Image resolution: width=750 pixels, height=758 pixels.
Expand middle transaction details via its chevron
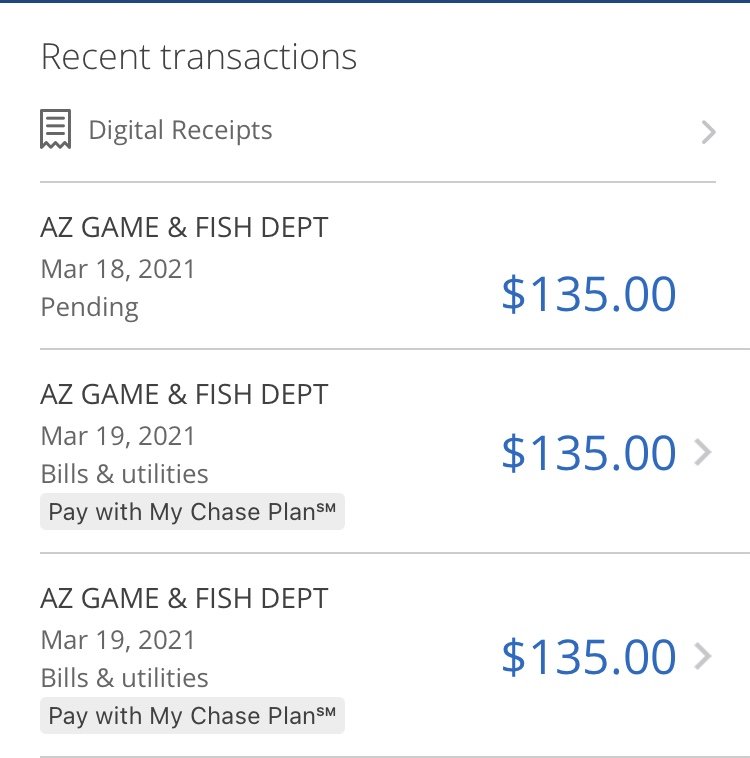pyautogui.click(x=703, y=453)
